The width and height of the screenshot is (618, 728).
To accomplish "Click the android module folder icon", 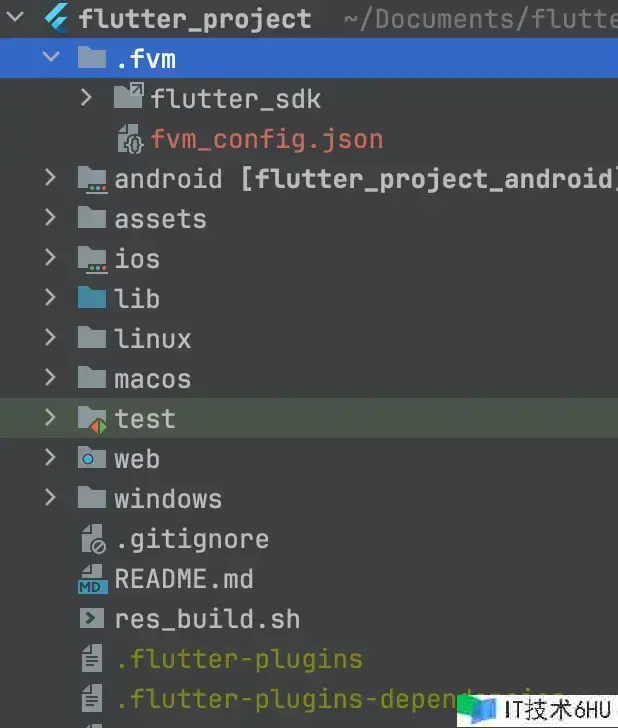I will point(92,180).
